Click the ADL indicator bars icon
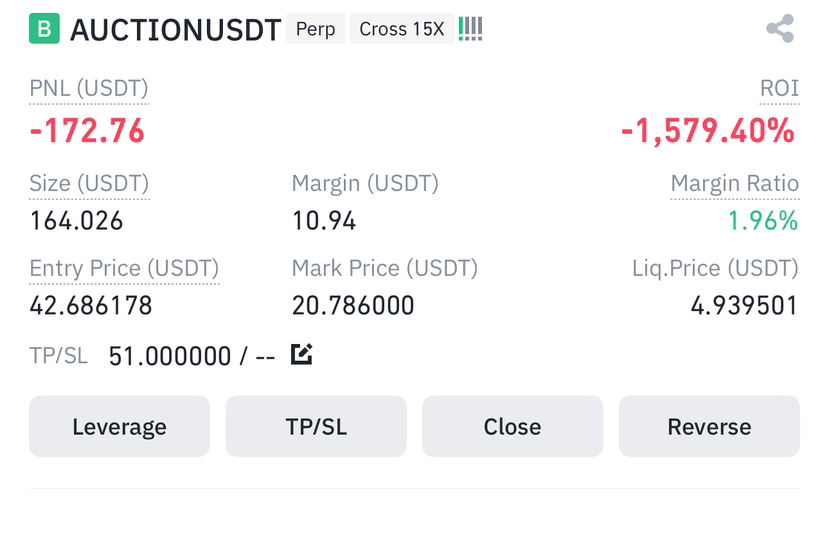The image size is (829, 533). coord(471,29)
